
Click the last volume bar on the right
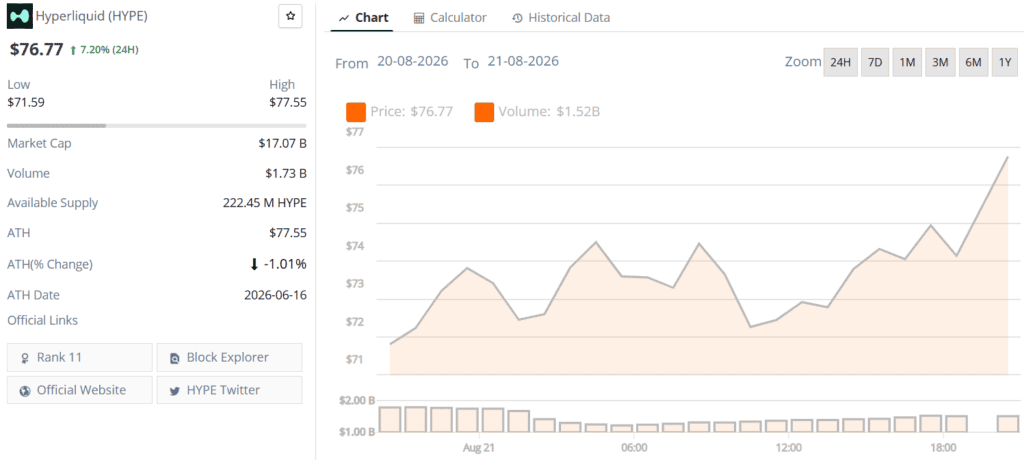tap(1008, 423)
